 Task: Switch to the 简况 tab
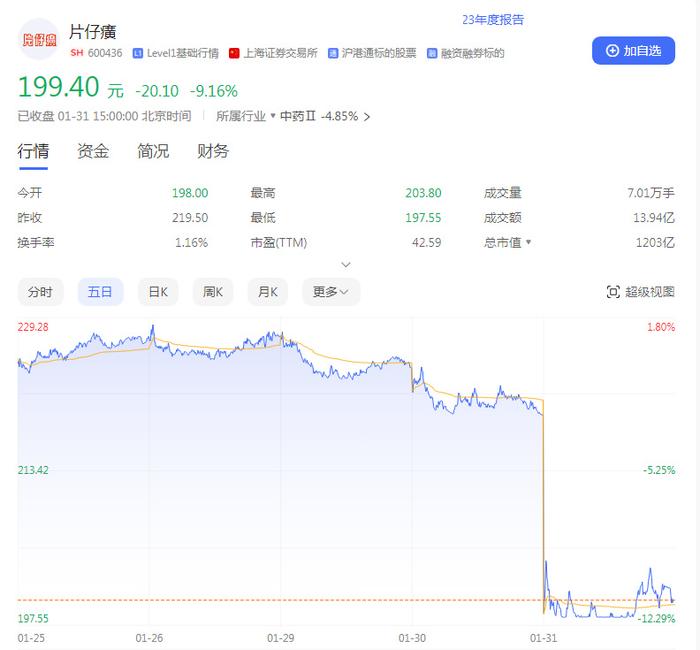153,151
